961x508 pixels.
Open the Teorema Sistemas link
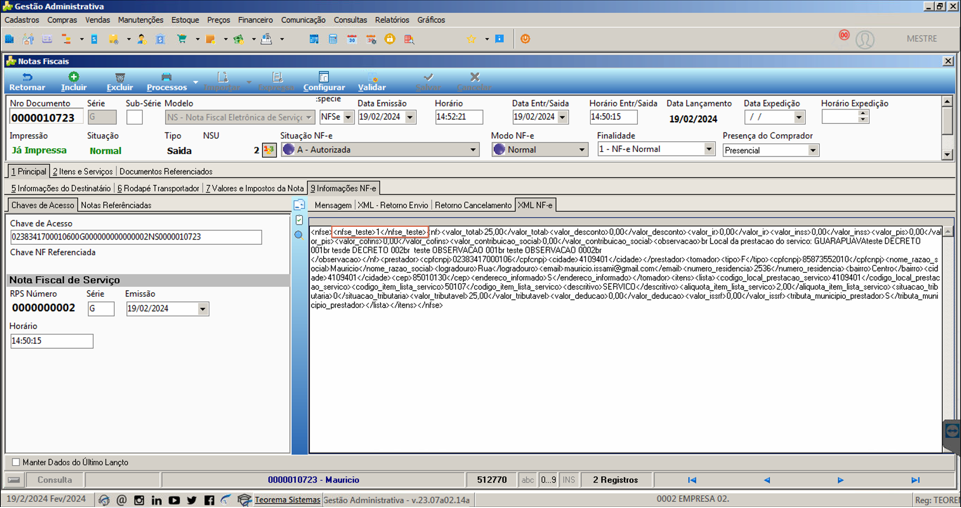(x=287, y=500)
